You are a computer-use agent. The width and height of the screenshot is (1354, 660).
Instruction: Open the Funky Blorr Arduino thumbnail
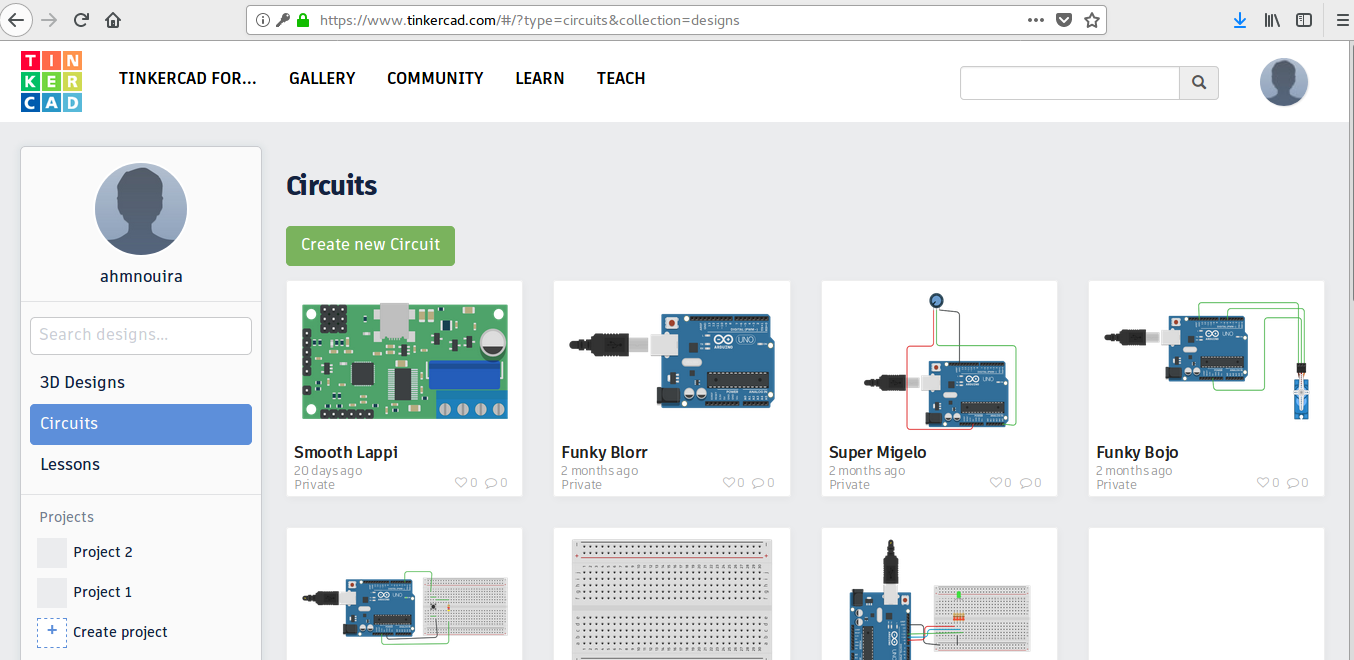point(672,361)
